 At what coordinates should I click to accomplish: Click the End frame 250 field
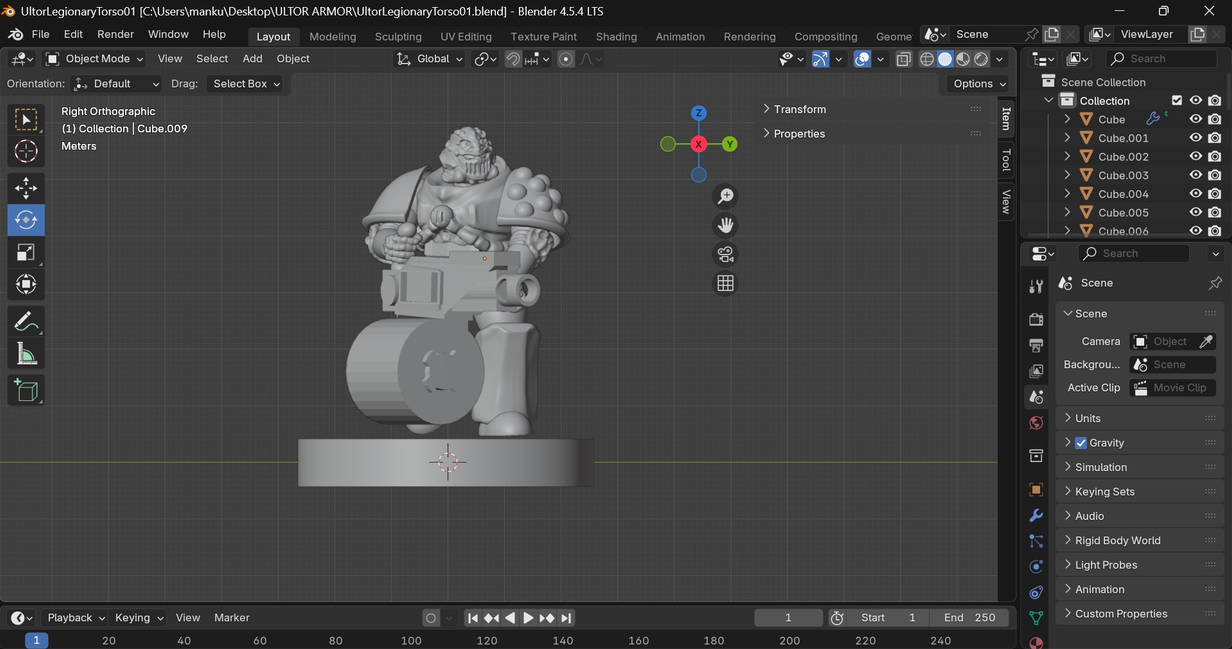click(970, 618)
